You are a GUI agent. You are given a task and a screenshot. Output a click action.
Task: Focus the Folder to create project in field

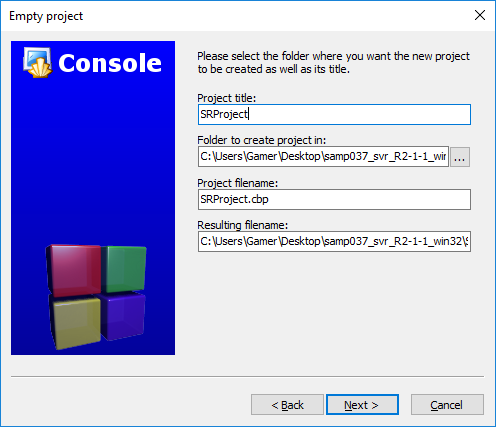pos(323,156)
